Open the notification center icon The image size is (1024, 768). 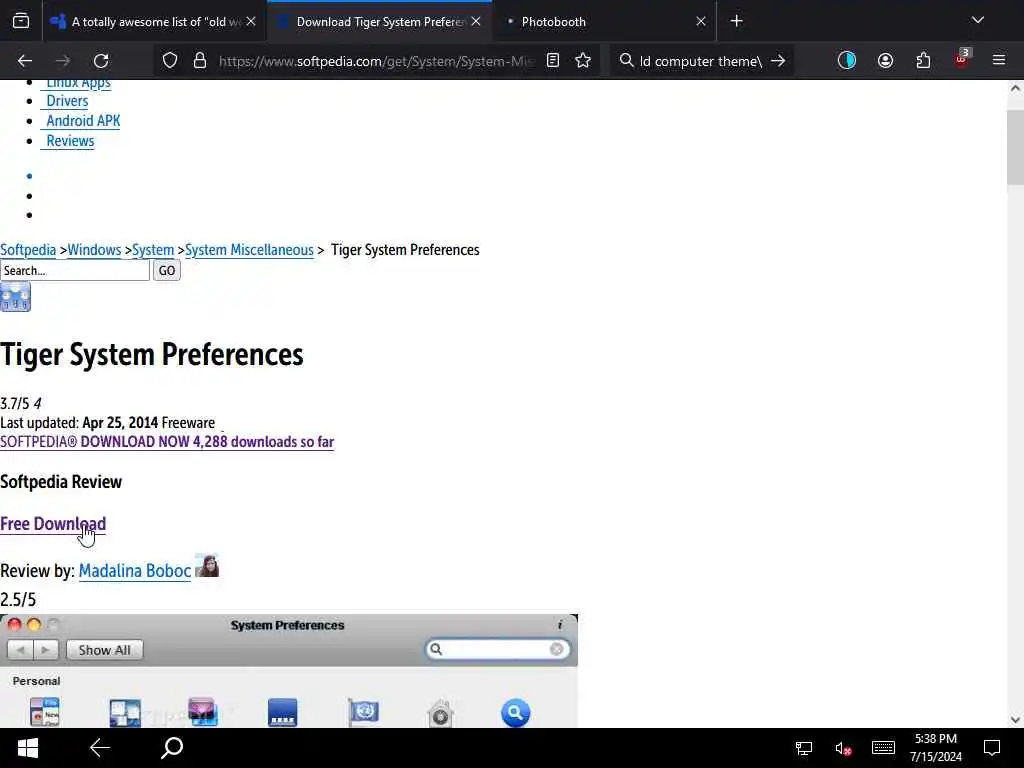tap(992, 748)
